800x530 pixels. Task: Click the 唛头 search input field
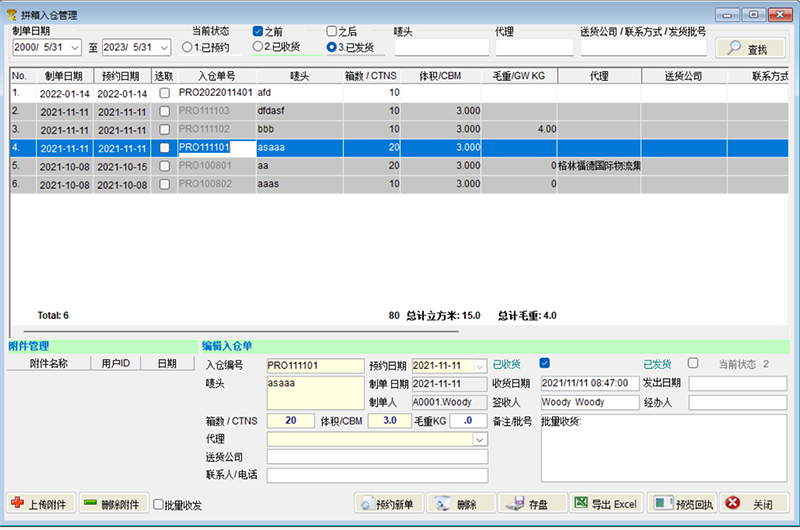click(441, 47)
